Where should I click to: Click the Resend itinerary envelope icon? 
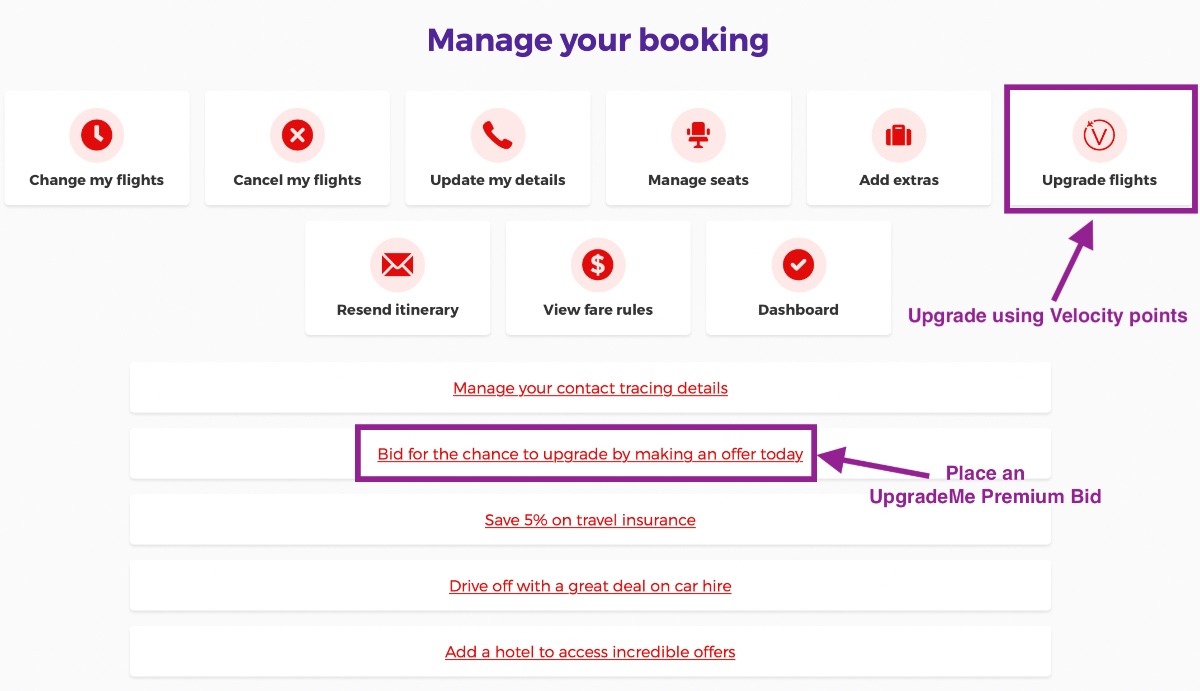[397, 265]
